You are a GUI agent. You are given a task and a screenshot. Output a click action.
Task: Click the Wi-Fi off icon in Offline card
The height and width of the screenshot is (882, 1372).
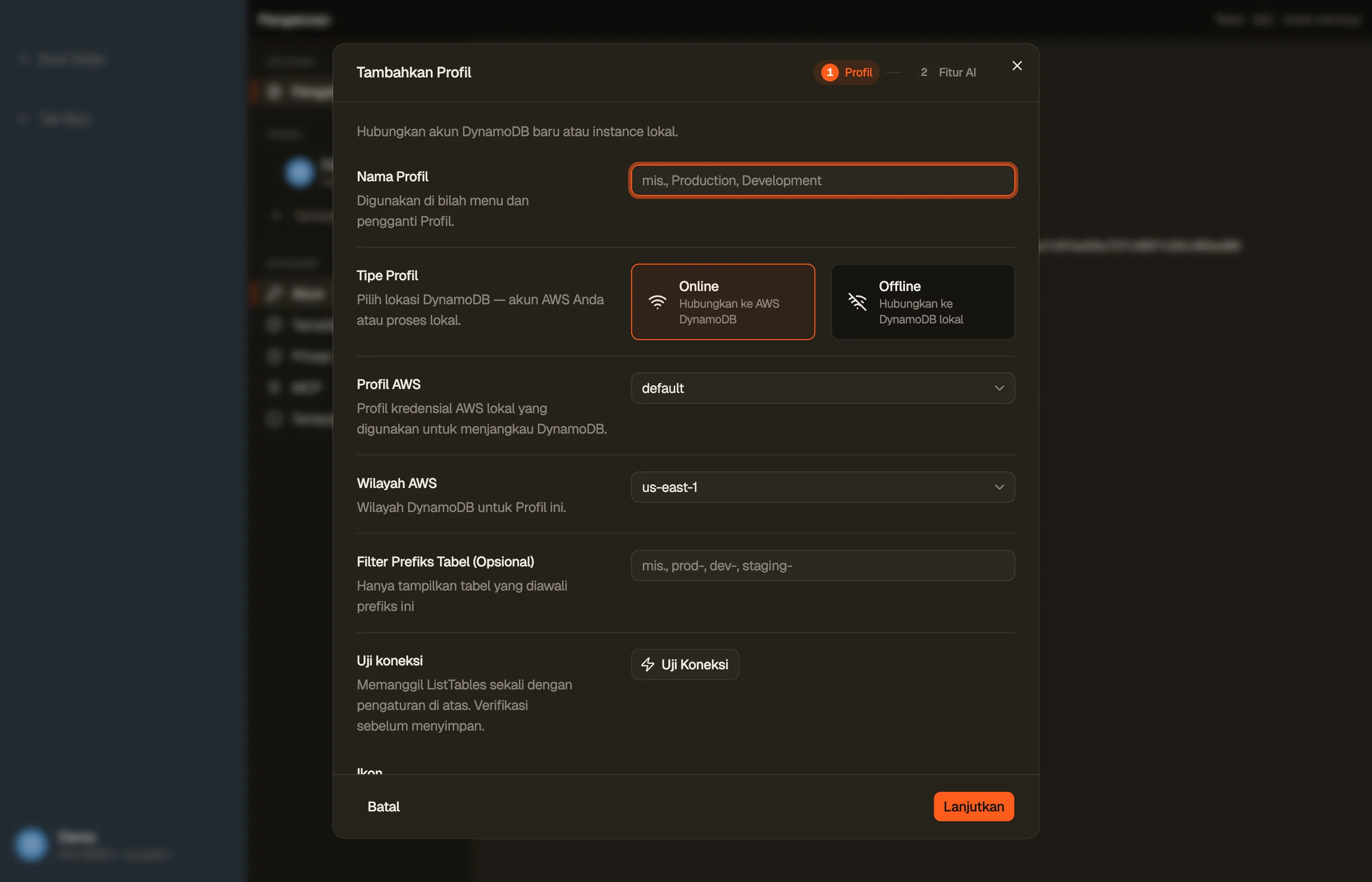pyautogui.click(x=857, y=302)
